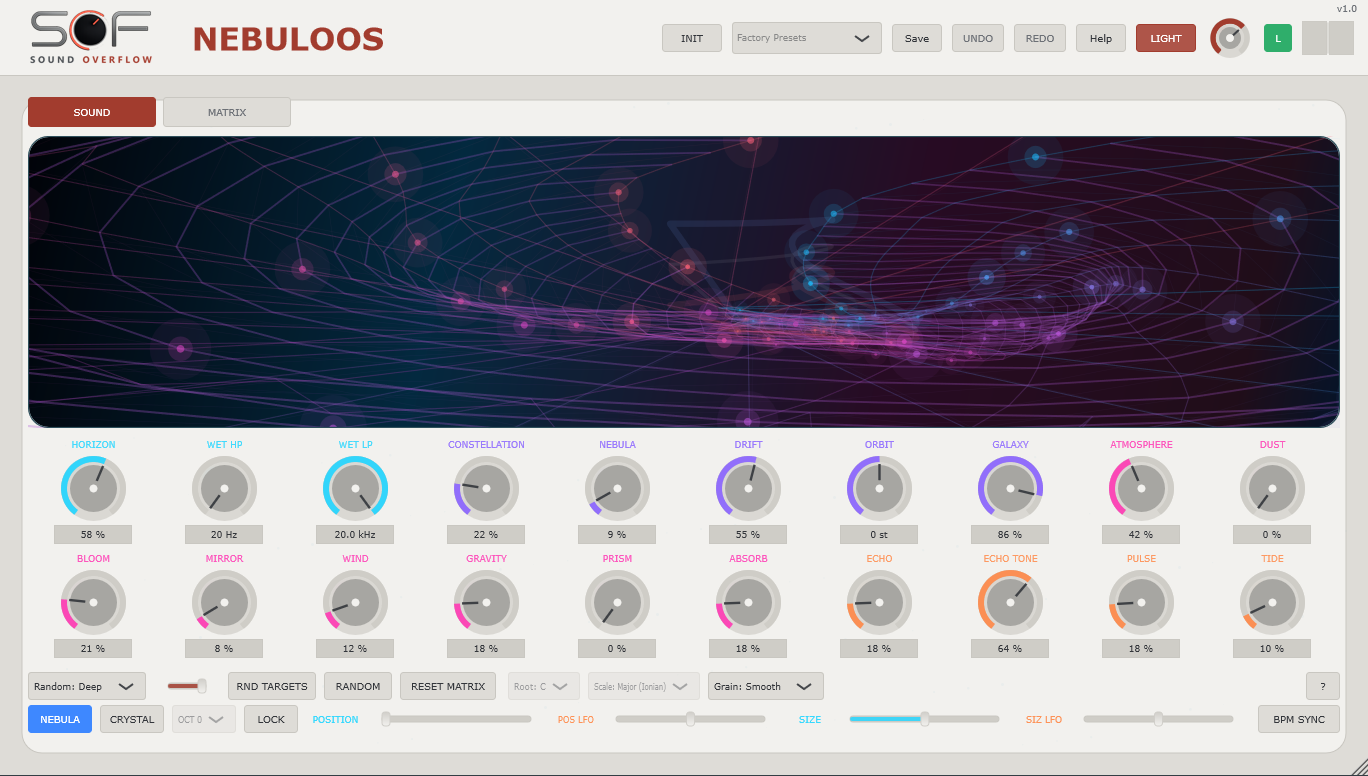Click the Wet HP 20 Hz value field

[224, 534]
